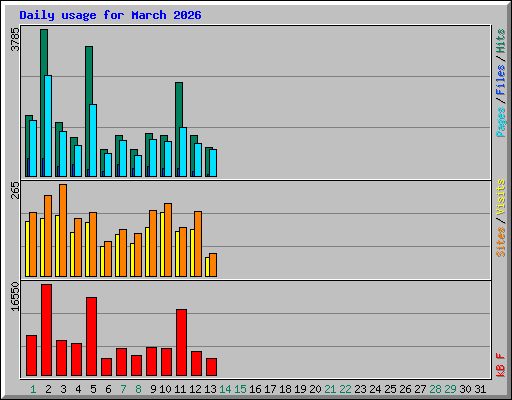Click the cyan pages bar for day 13
The height and width of the screenshot is (400, 512).
213,163
